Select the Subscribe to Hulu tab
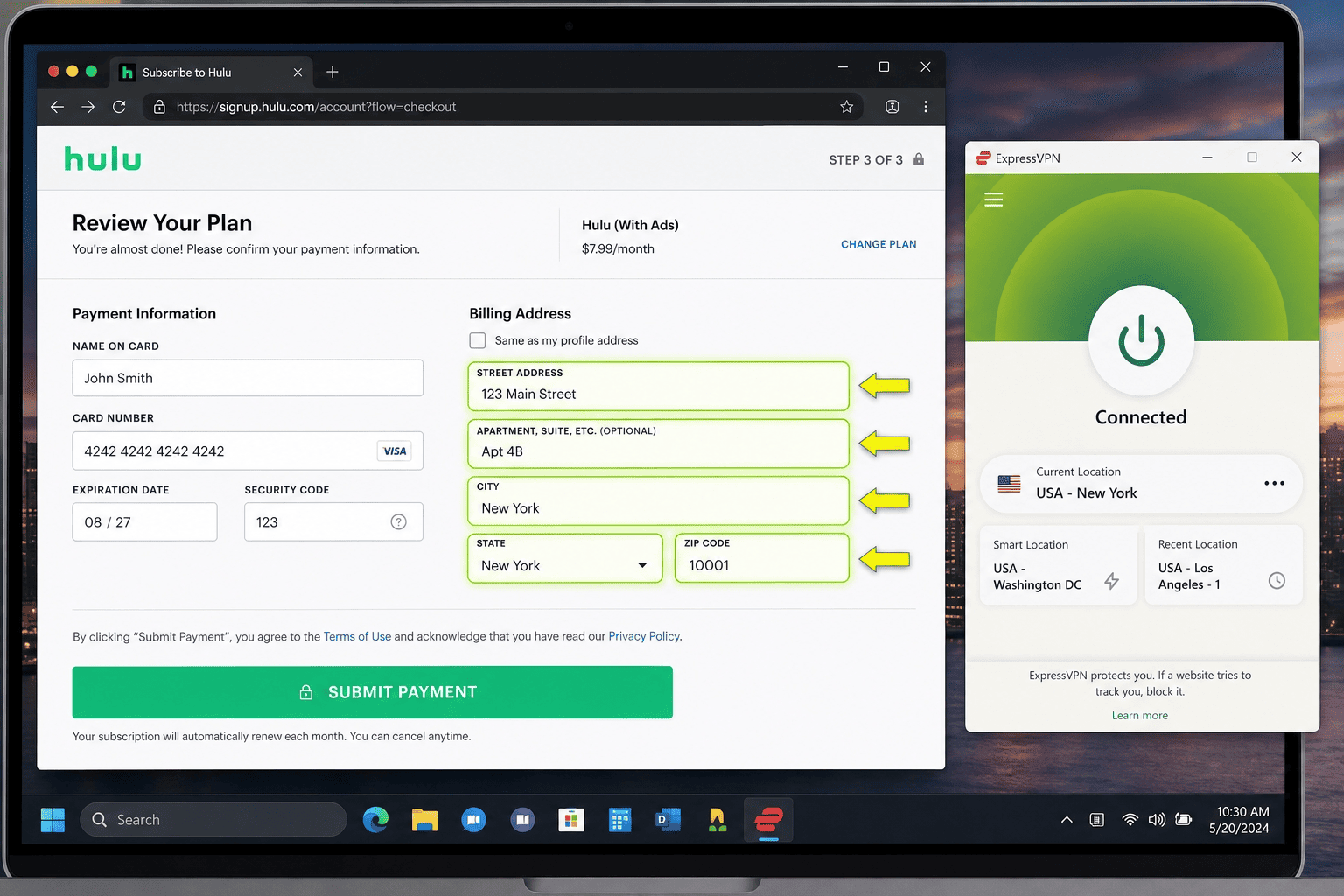The height and width of the screenshot is (896, 1344). click(212, 73)
